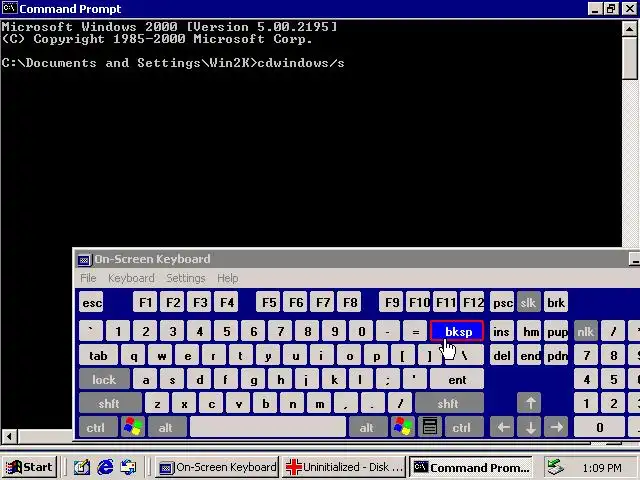Click the del delete key

[502, 355]
